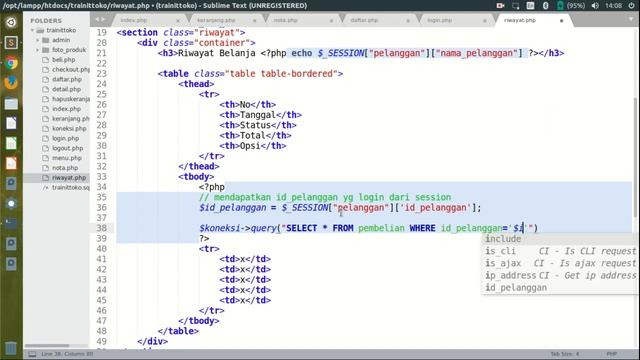The image size is (640, 360).
Task: Switch to the nota.php tab
Action: (285, 20)
